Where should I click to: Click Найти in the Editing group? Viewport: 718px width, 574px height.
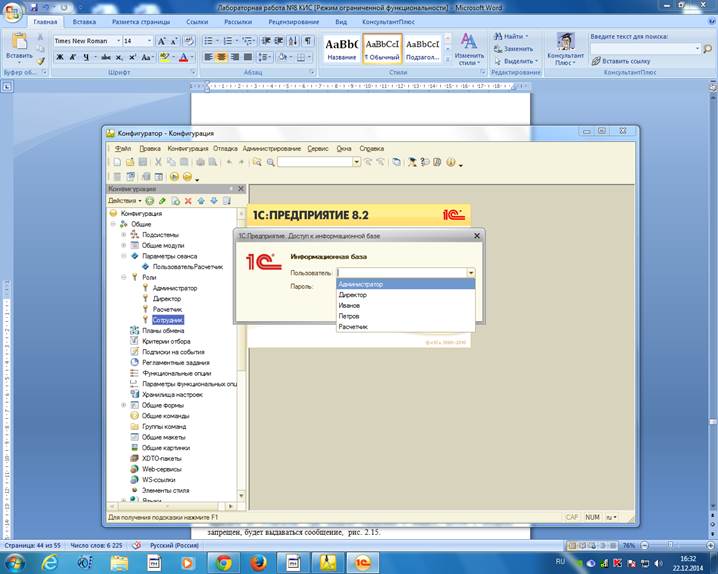pos(511,36)
